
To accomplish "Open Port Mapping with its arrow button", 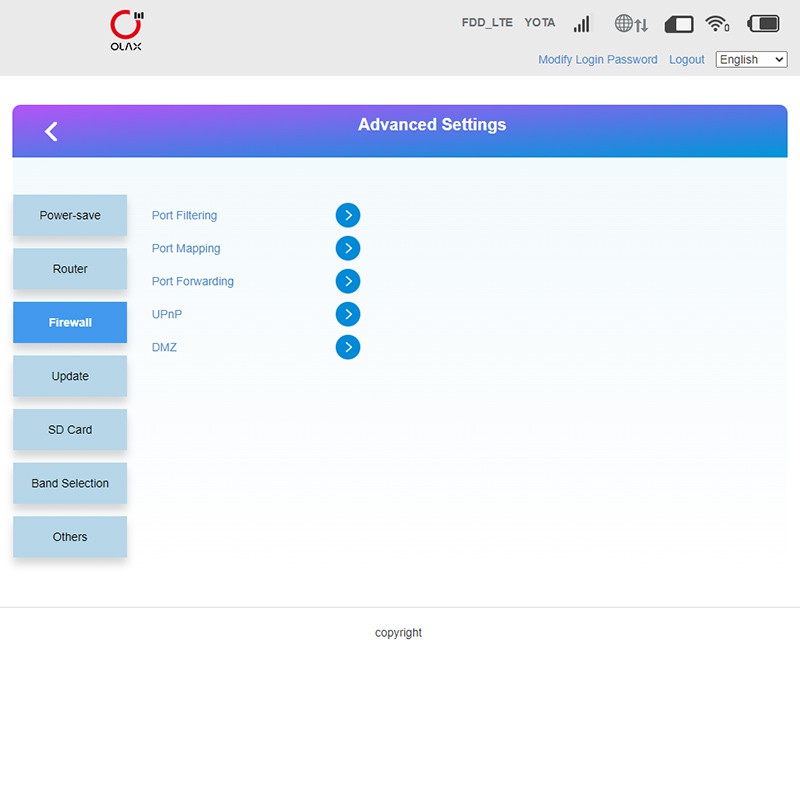I will (x=347, y=248).
